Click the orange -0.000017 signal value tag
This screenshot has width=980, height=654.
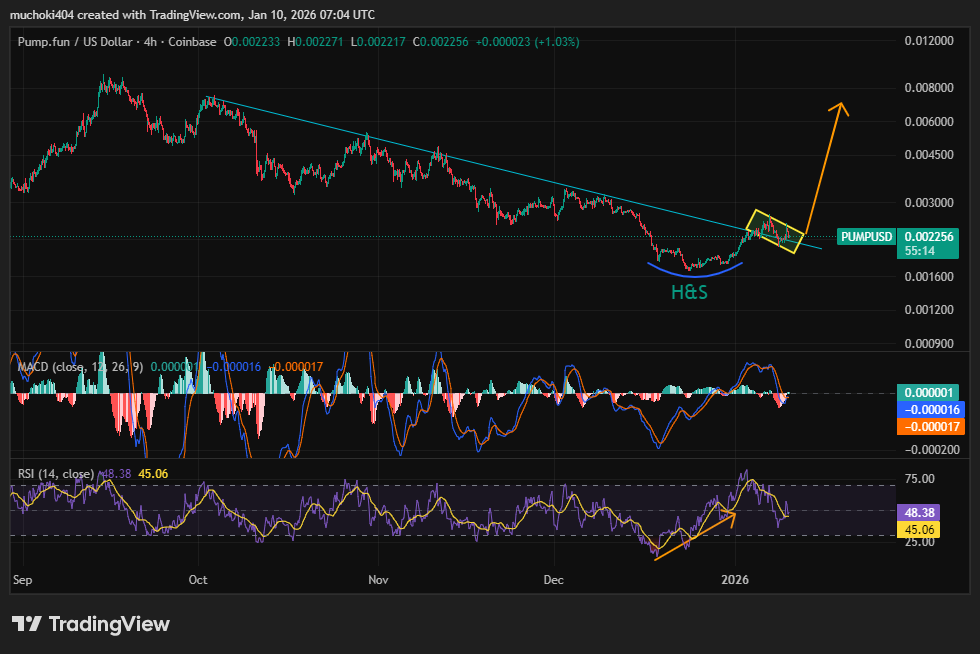931,426
